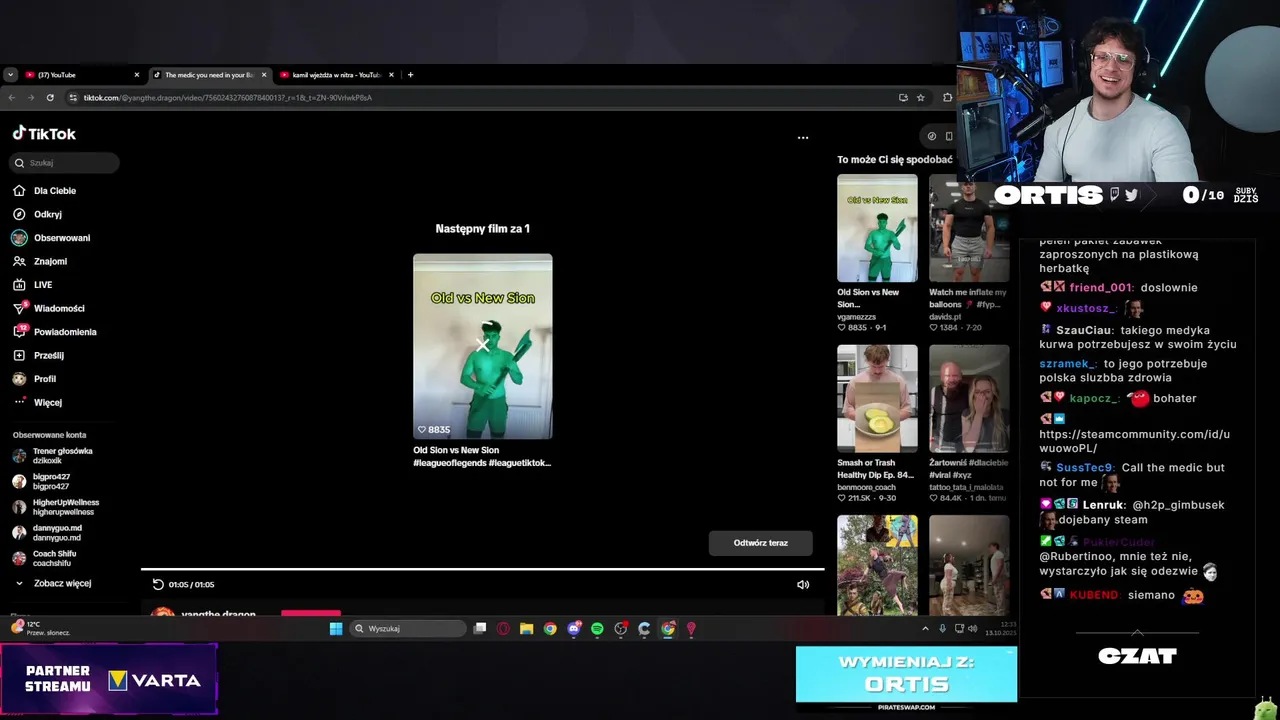Click the video progress bar
This screenshot has height=720, width=1280.
point(482,569)
